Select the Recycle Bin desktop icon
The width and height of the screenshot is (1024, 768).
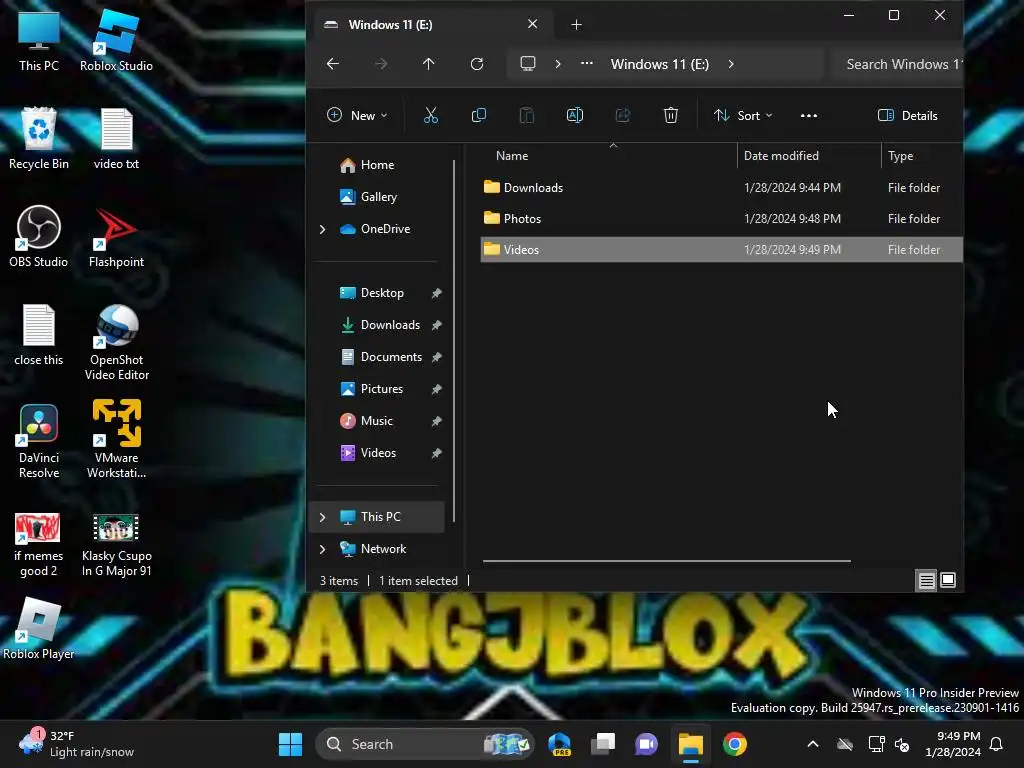(39, 138)
